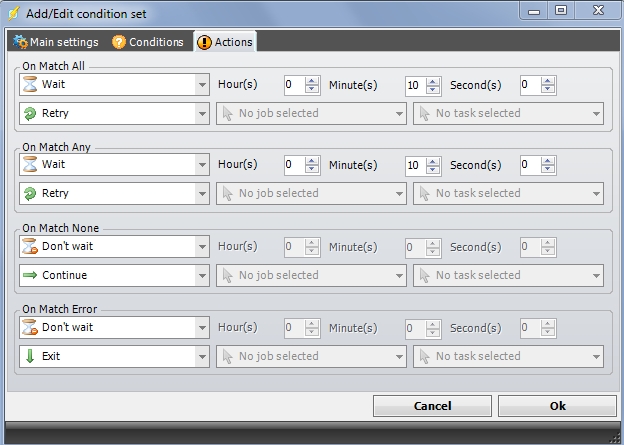Click the hourglass icon in On Match All

(x=29, y=85)
